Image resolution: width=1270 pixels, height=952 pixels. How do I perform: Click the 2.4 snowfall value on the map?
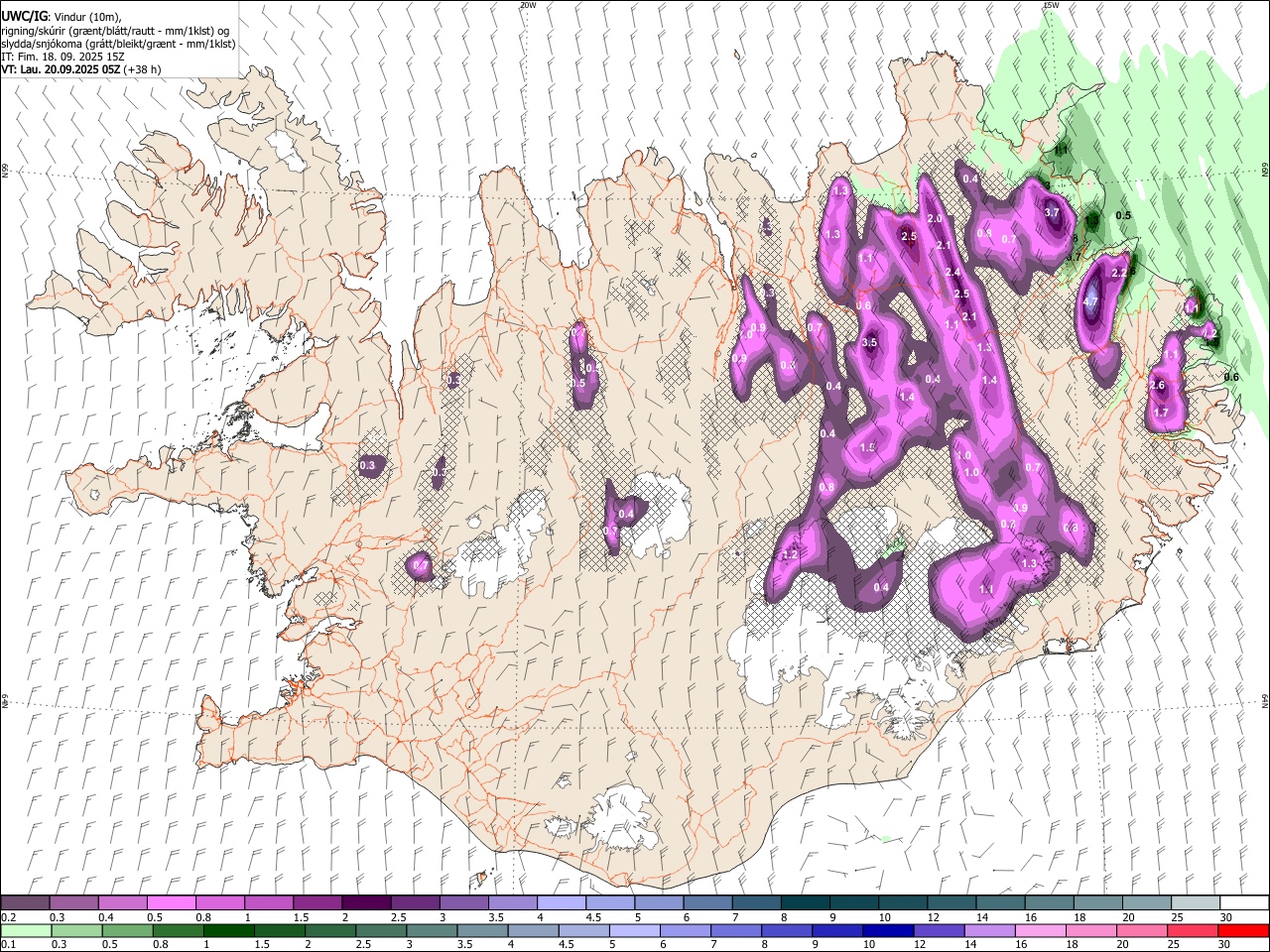tap(952, 272)
